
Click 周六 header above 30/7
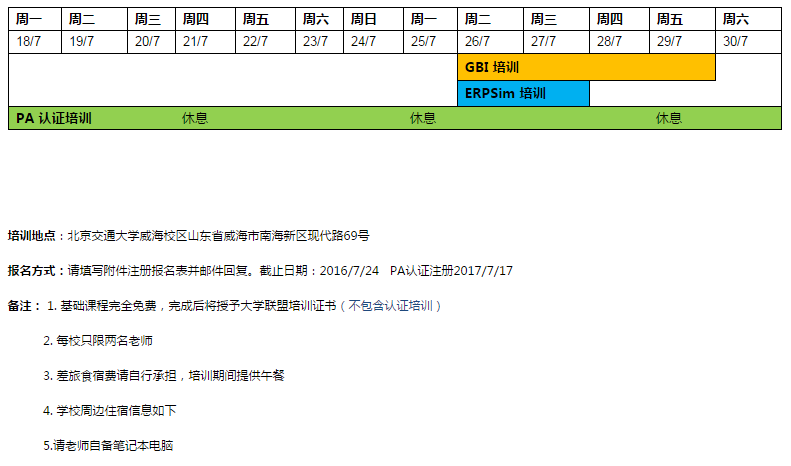click(x=749, y=19)
